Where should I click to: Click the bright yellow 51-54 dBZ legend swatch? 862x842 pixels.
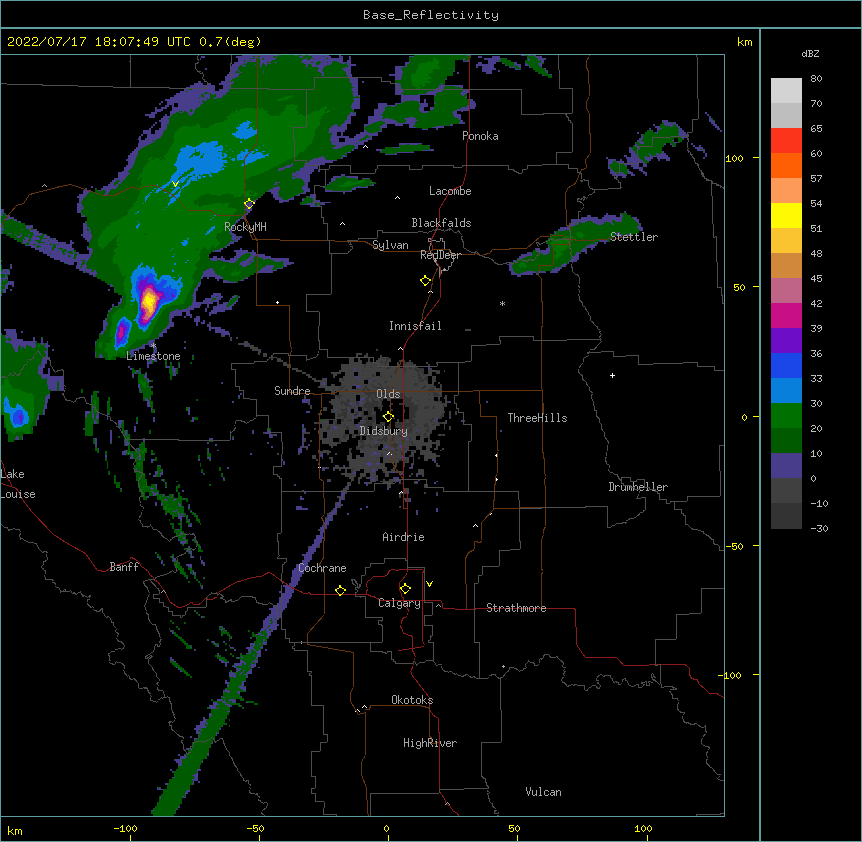(786, 215)
